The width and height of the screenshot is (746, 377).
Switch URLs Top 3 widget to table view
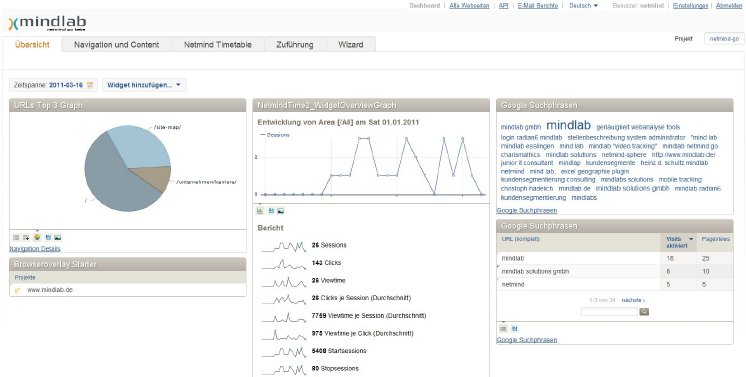point(16,237)
